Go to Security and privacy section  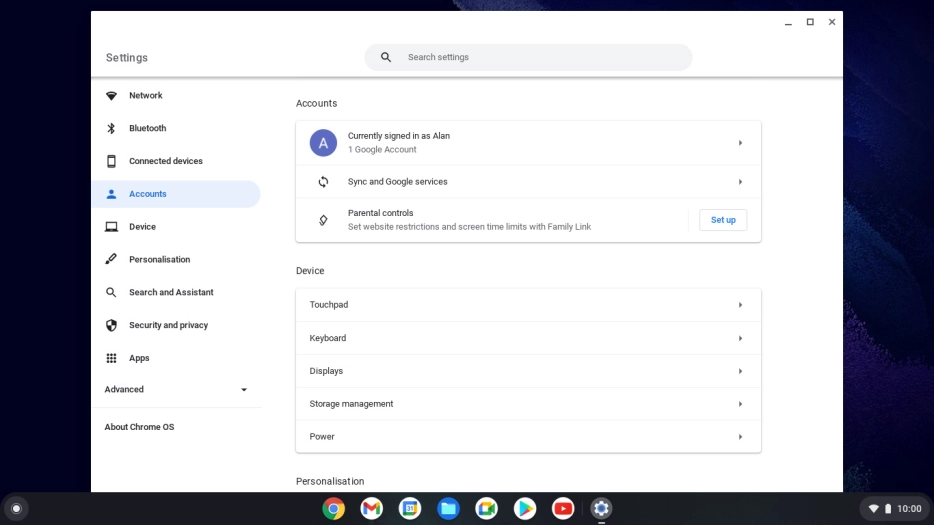[x=176, y=325]
